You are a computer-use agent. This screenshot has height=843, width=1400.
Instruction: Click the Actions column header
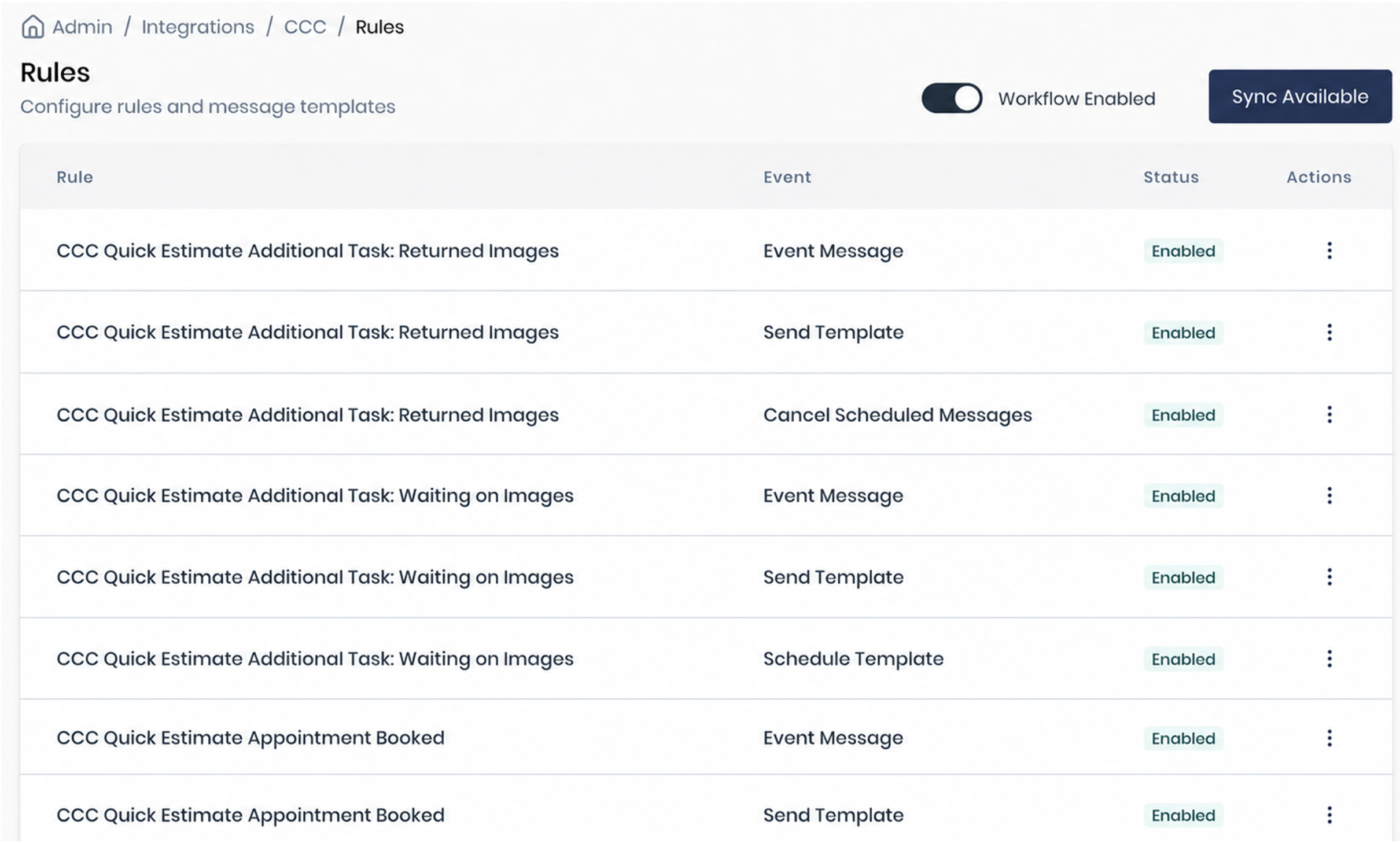pos(1318,177)
